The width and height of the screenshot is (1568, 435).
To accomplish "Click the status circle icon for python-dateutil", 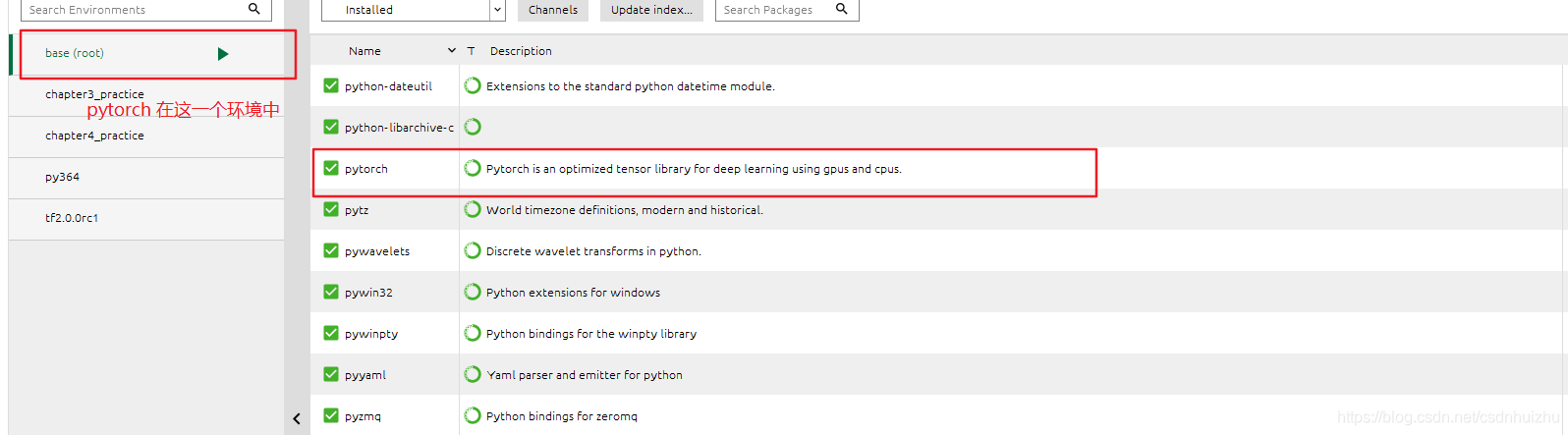I will pos(473,85).
